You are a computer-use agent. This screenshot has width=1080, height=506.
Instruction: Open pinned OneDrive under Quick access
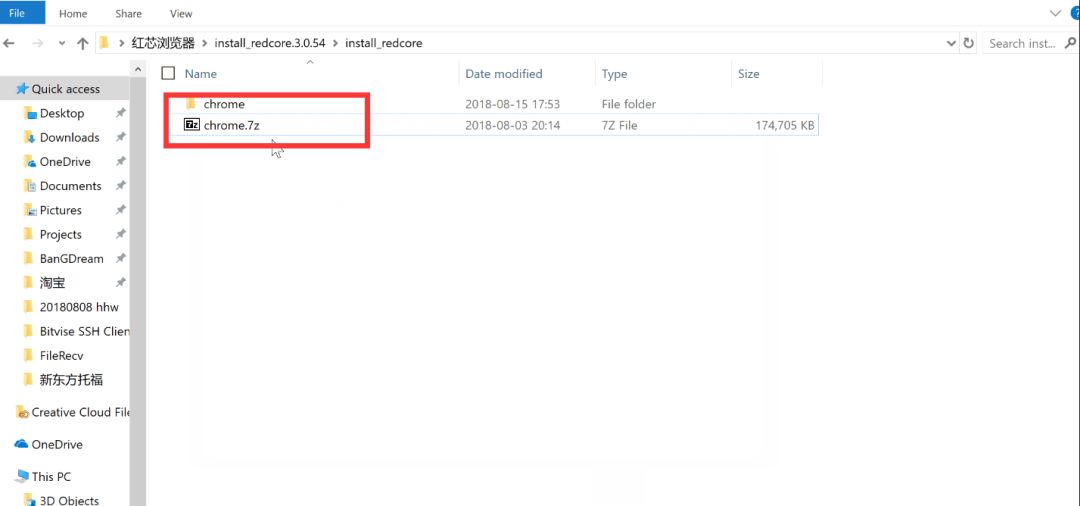65,162
